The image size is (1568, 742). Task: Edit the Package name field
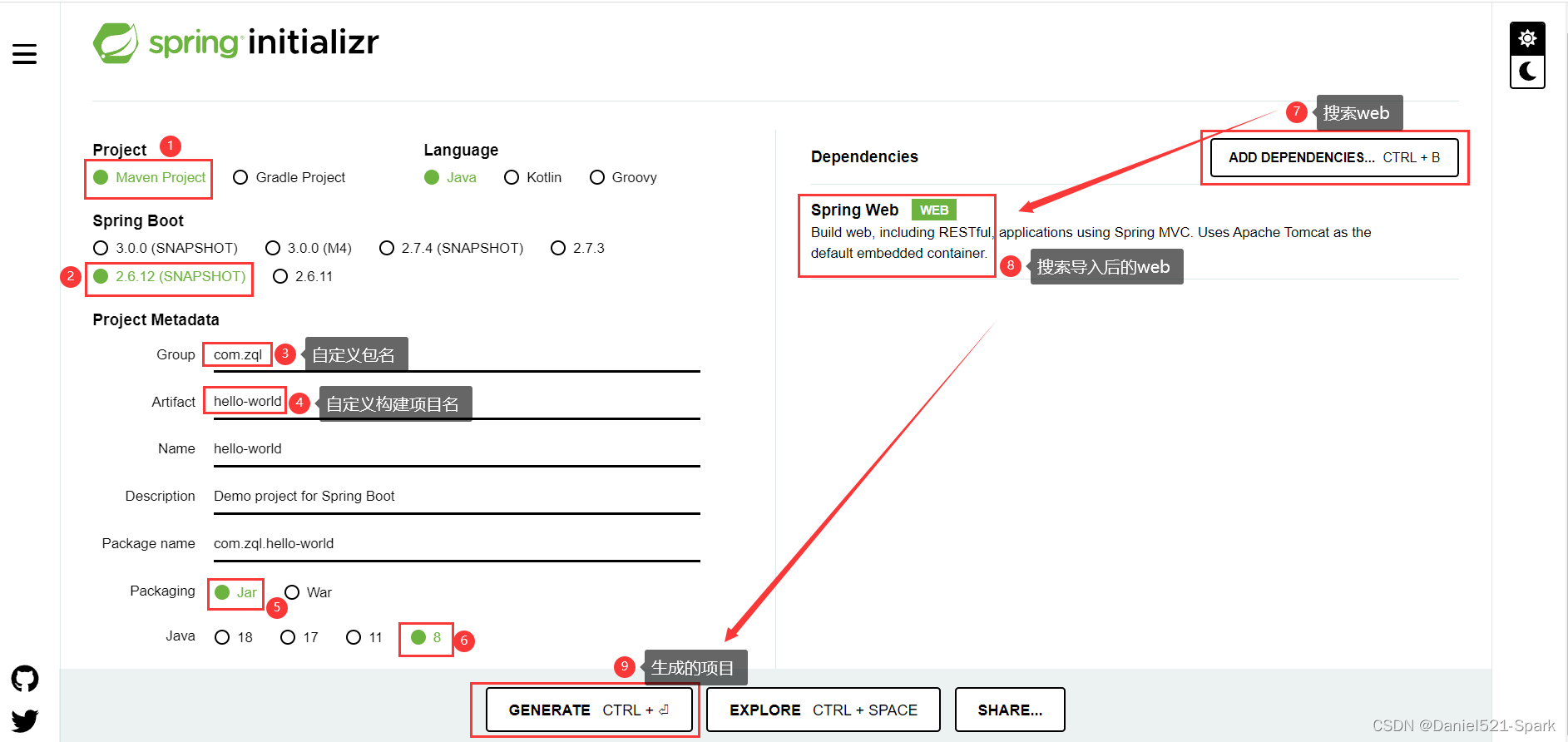click(457, 544)
